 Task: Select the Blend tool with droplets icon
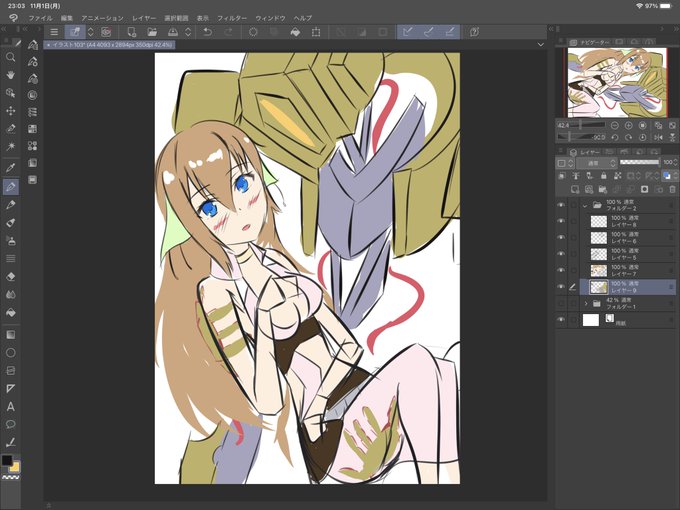[x=11, y=294]
